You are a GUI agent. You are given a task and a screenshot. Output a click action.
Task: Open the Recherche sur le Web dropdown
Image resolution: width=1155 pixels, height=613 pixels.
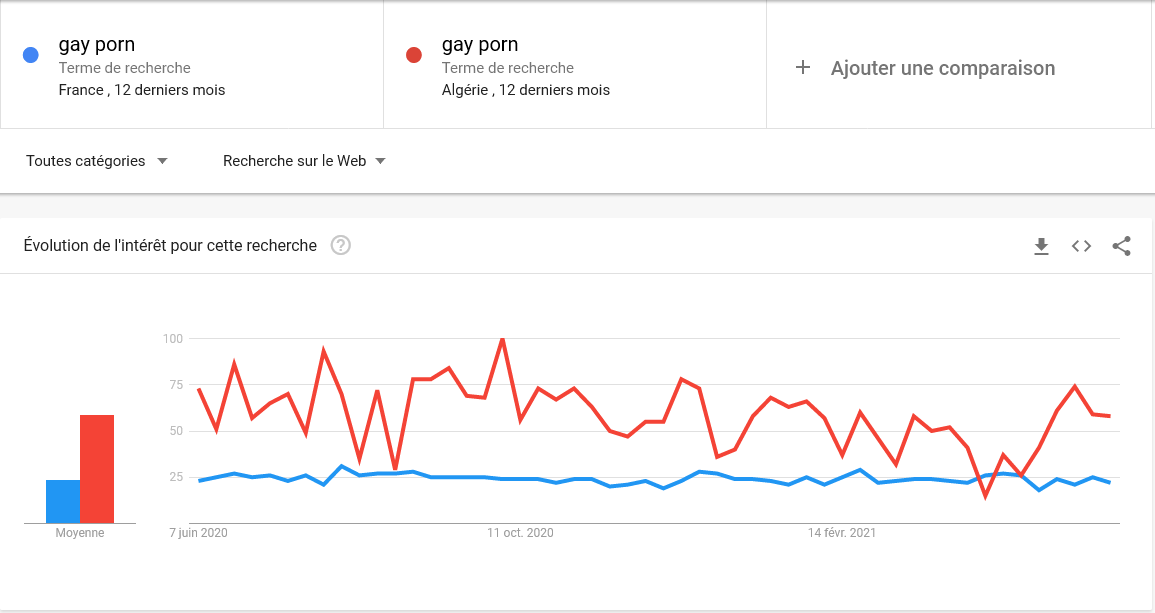tap(304, 161)
